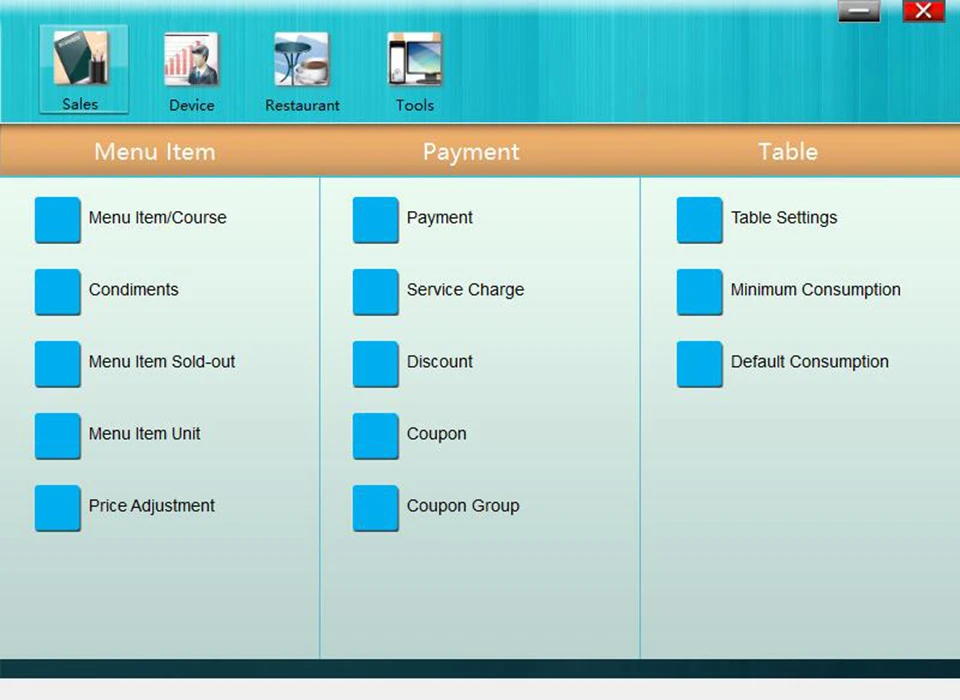Viewport: 960px width, 700px height.
Task: Select the blue square next to Service Charge
Action: [x=375, y=292]
